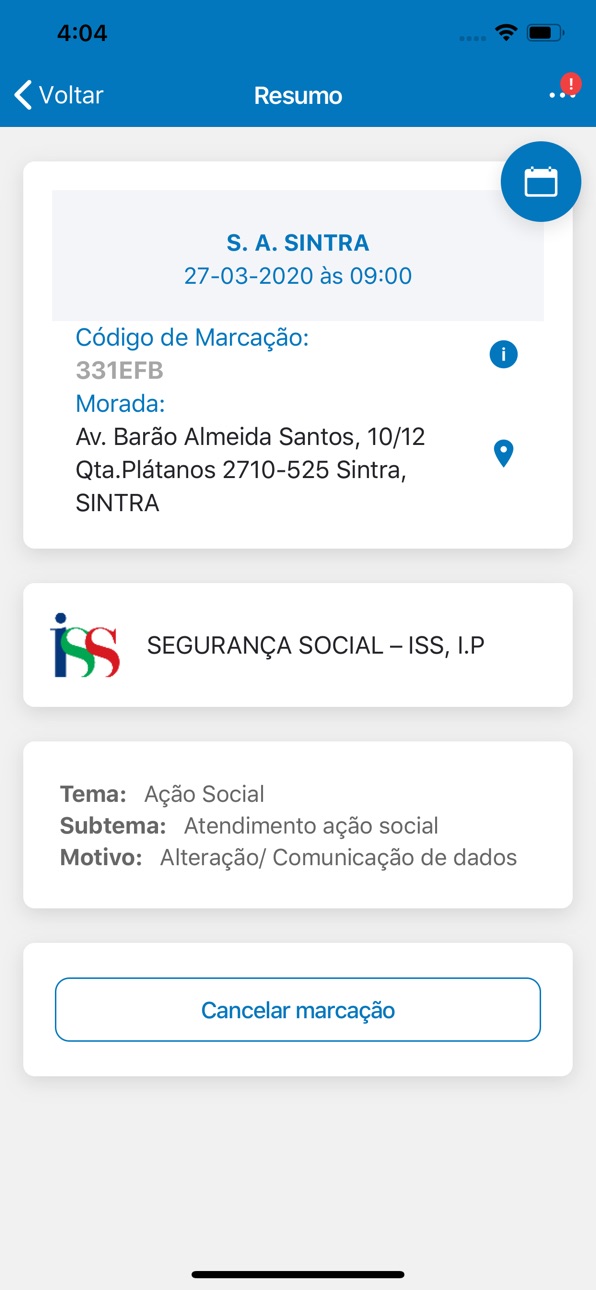Tap the Resumo page title

298,96
